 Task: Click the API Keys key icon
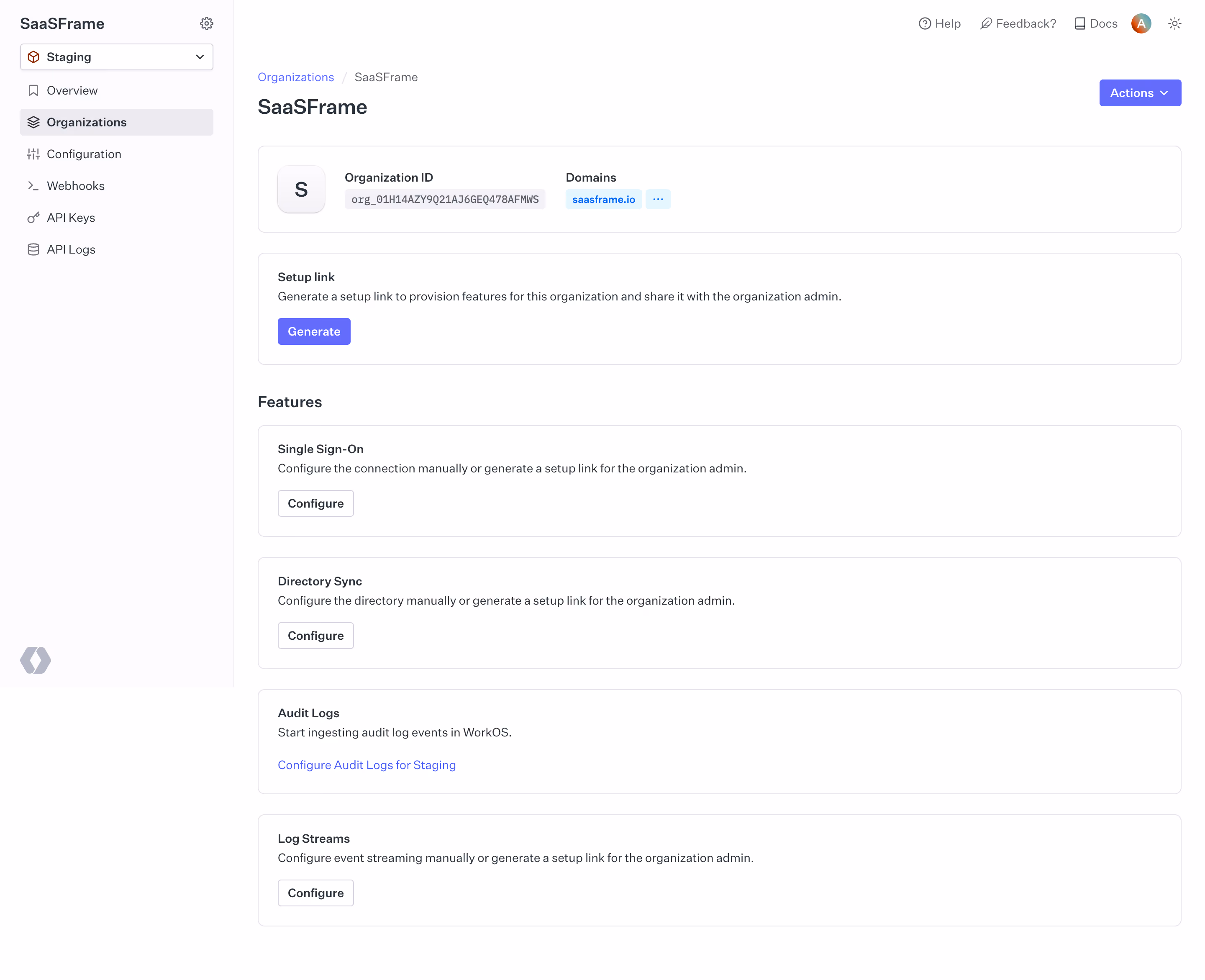tap(33, 217)
